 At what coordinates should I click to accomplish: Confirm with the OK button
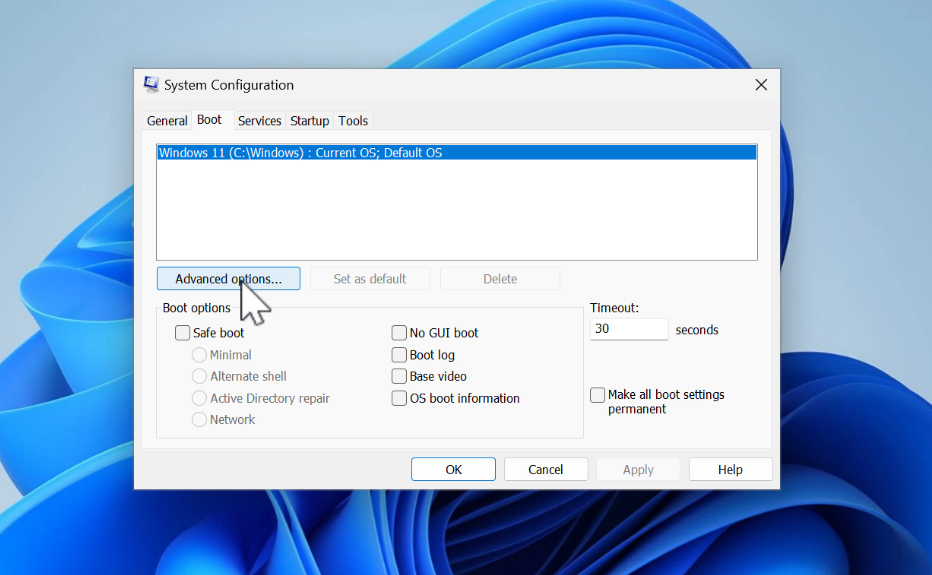(x=453, y=469)
